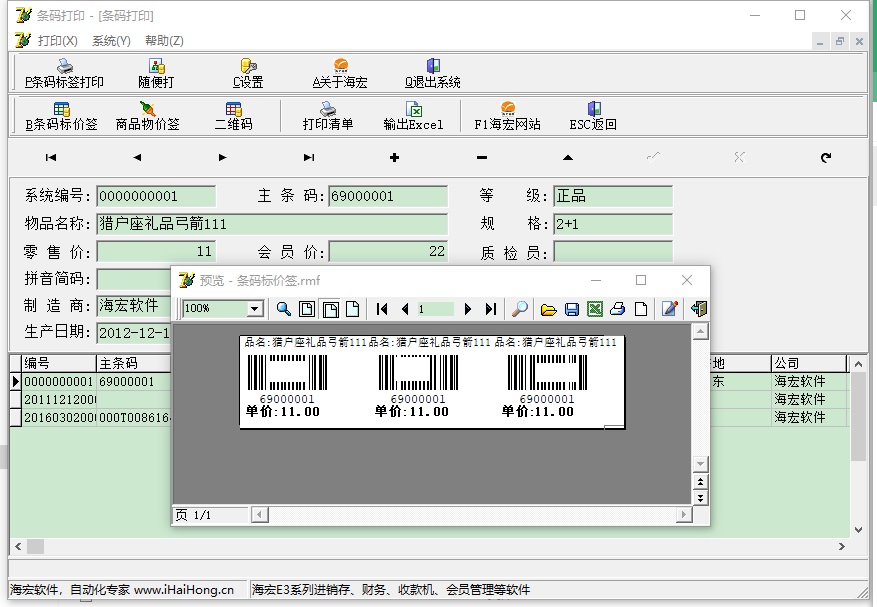Click blank page setup icon in preview

point(641,309)
